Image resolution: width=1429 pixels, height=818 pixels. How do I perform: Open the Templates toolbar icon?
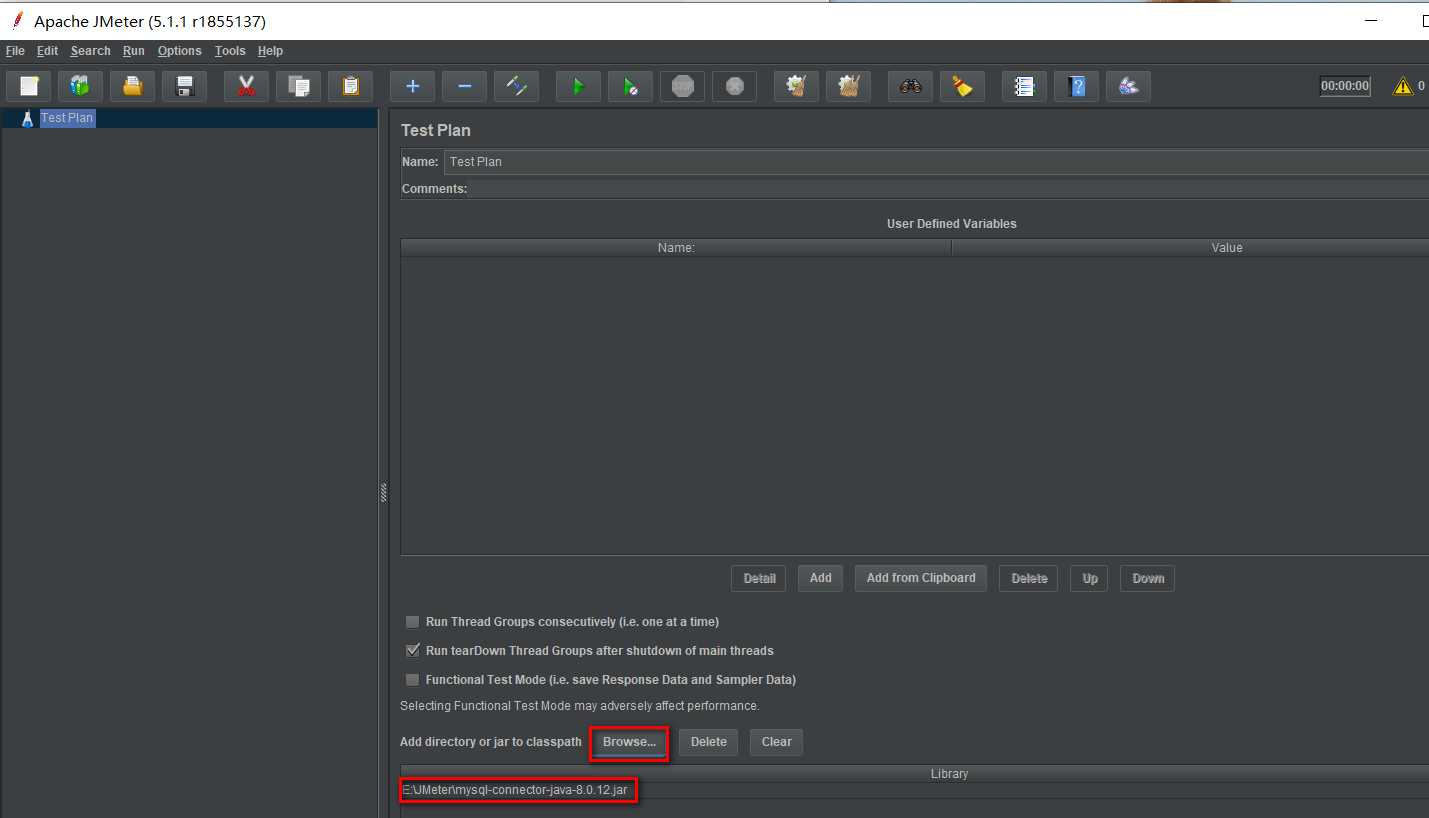[x=80, y=86]
